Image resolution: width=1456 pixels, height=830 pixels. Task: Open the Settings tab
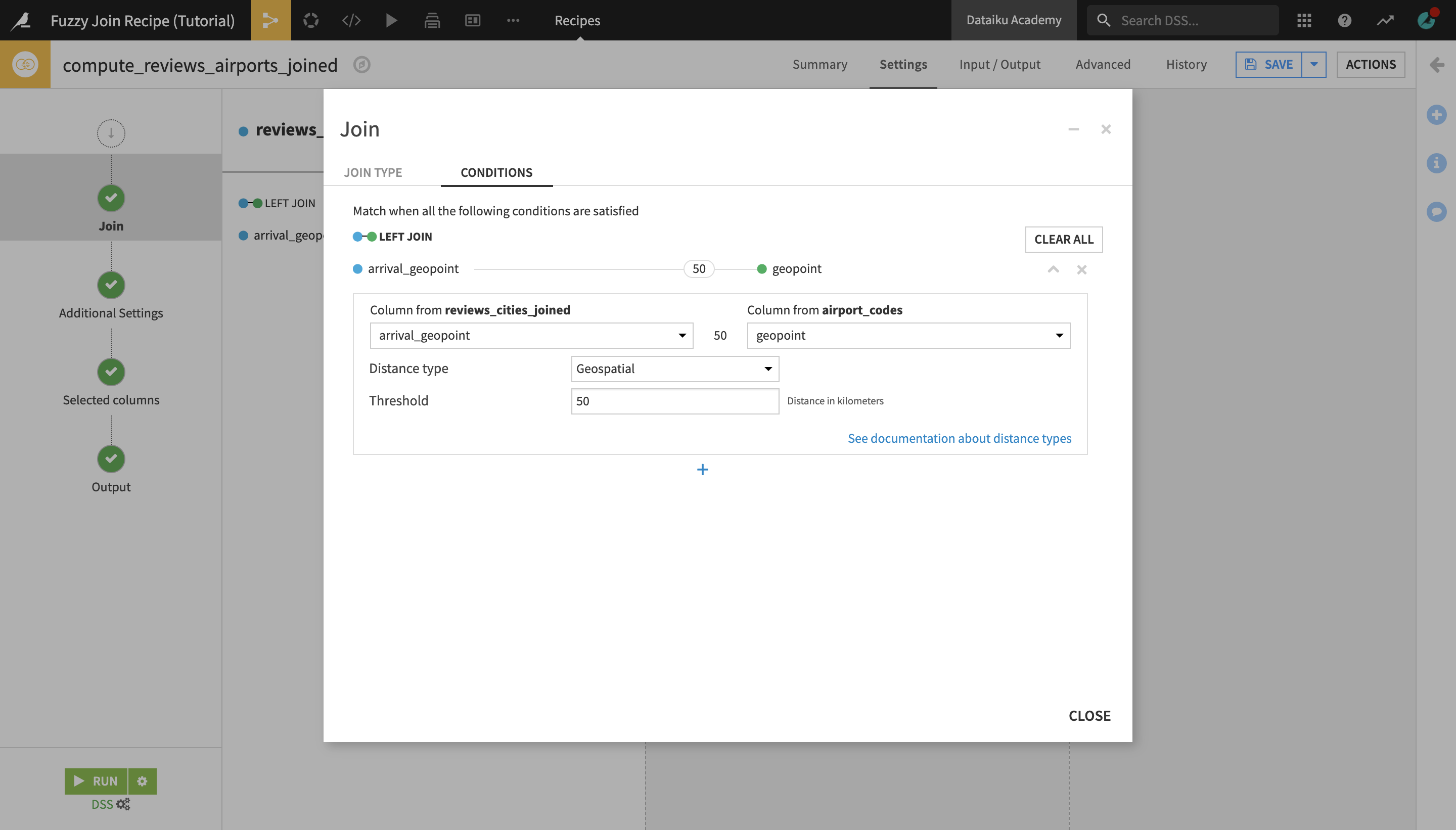coord(903,64)
